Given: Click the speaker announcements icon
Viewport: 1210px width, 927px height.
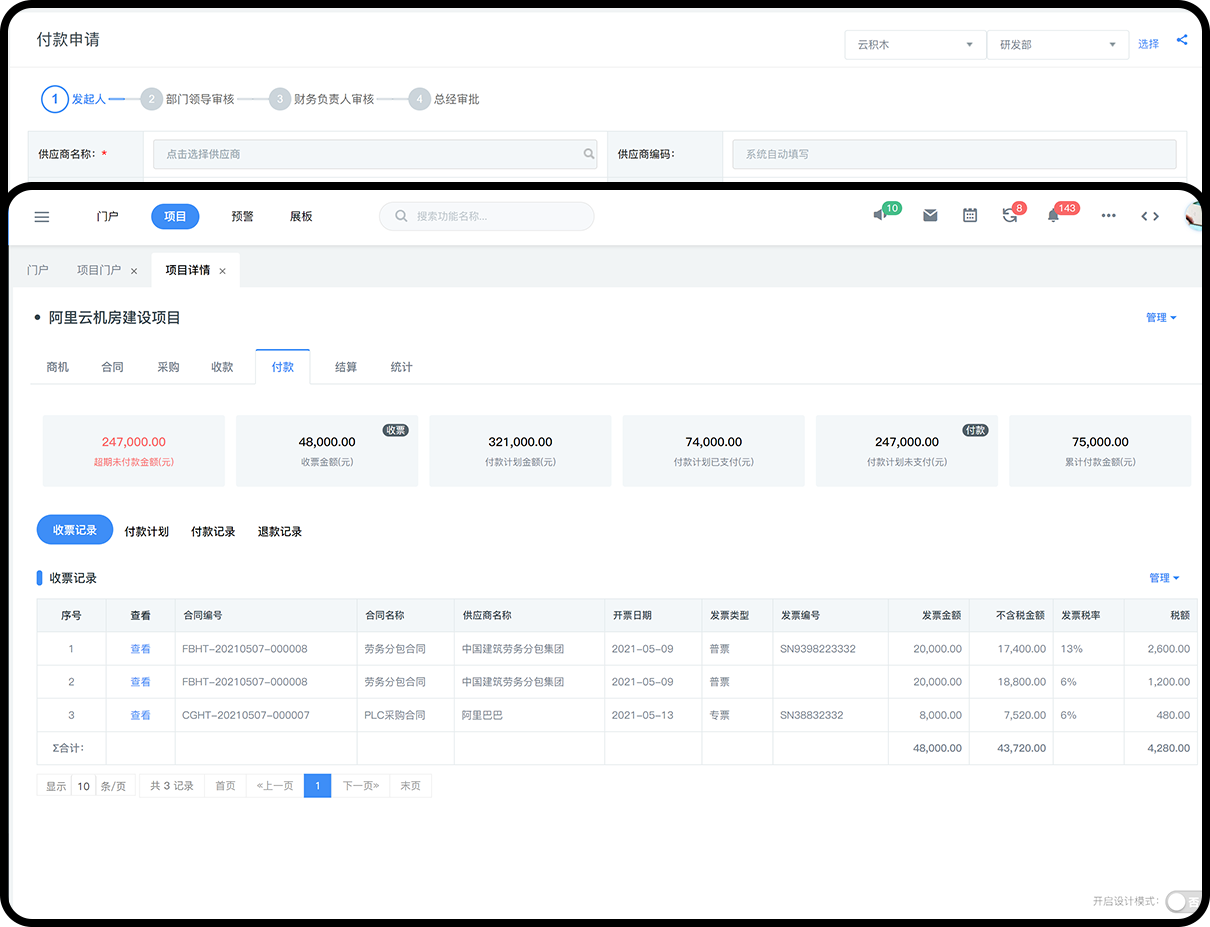Looking at the screenshot, I should point(880,215).
